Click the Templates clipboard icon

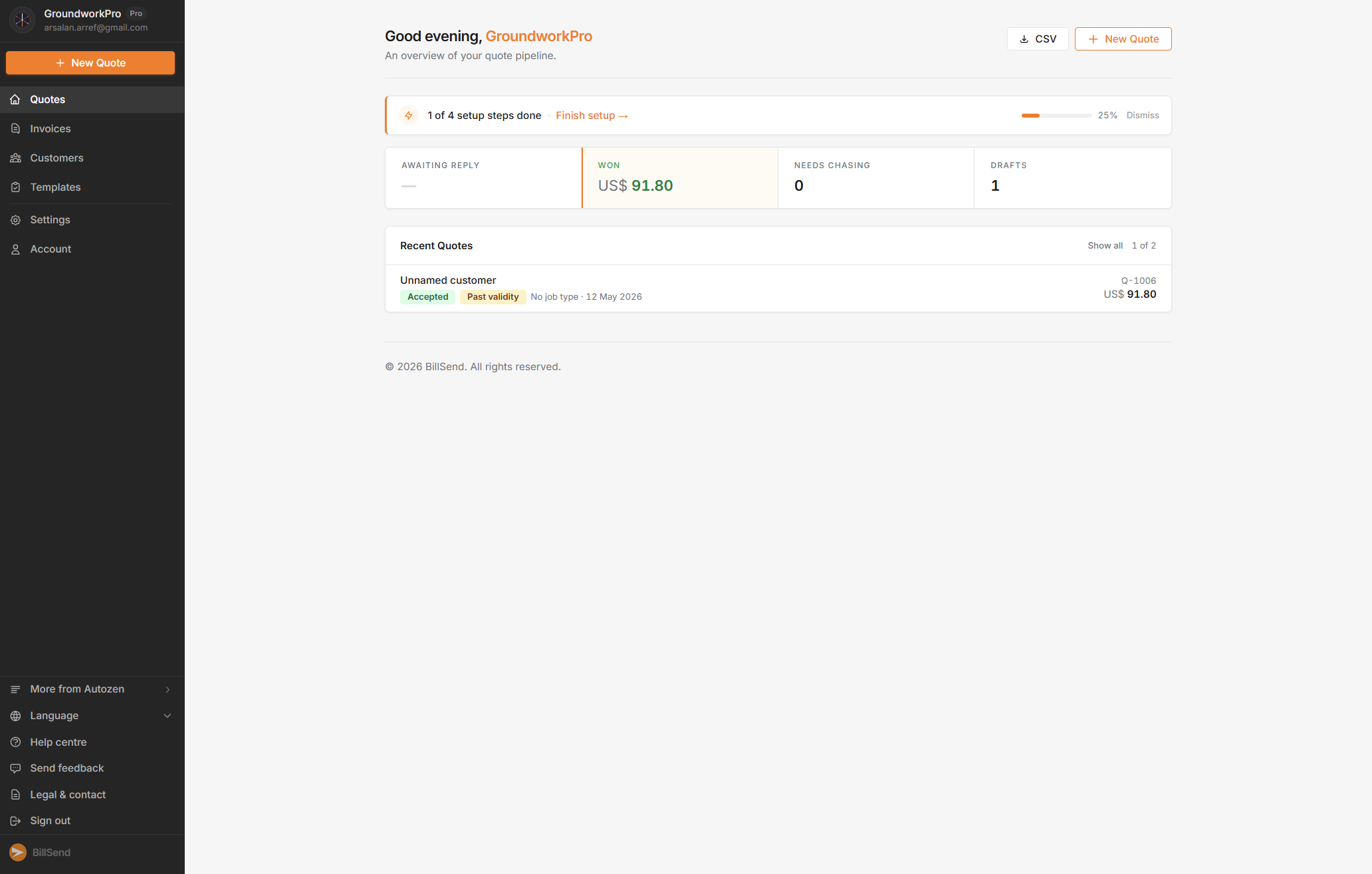point(15,187)
